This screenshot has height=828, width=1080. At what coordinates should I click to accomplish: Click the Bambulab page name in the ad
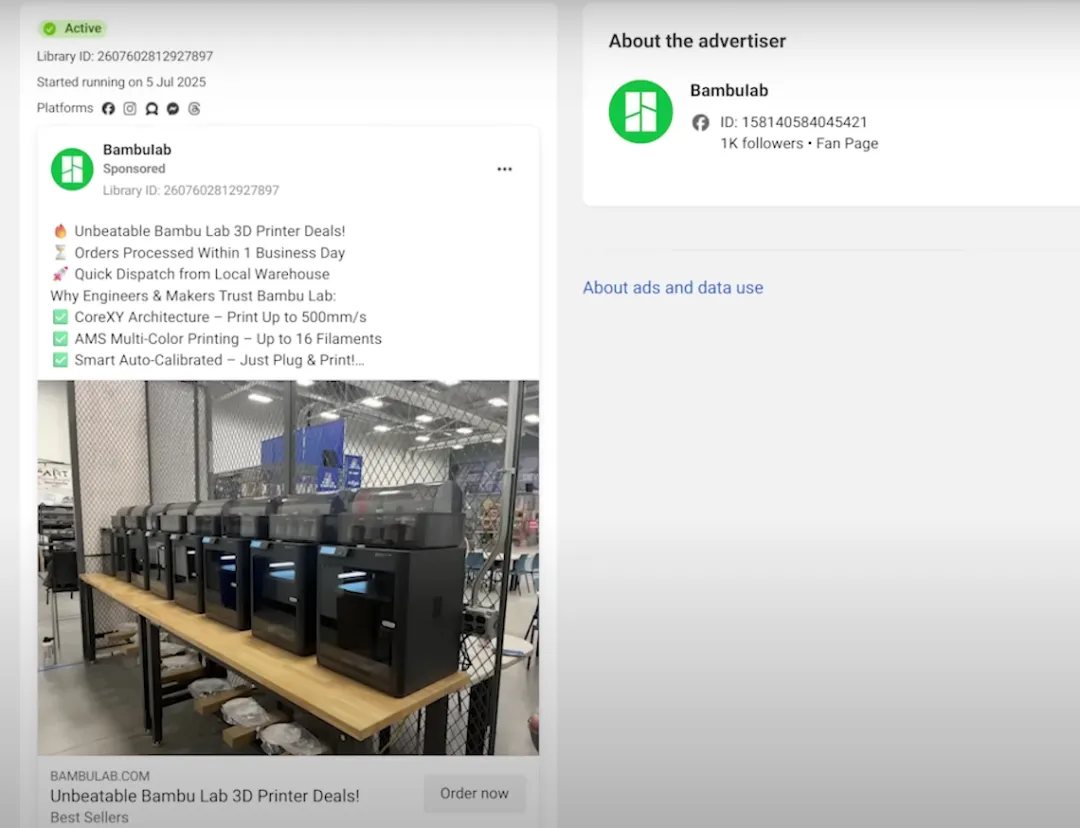[137, 149]
